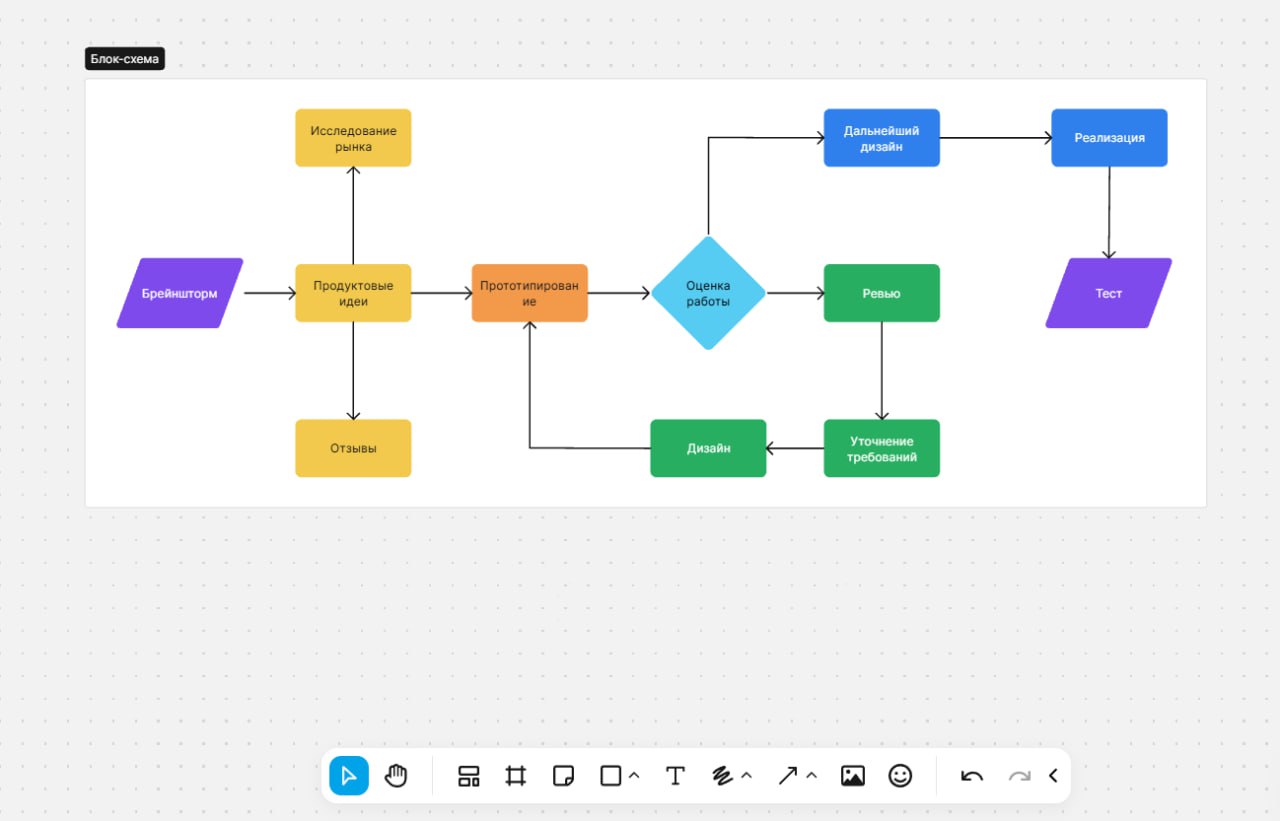The width and height of the screenshot is (1280, 821).
Task: Expand the shape options chevron
Action: pos(634,777)
